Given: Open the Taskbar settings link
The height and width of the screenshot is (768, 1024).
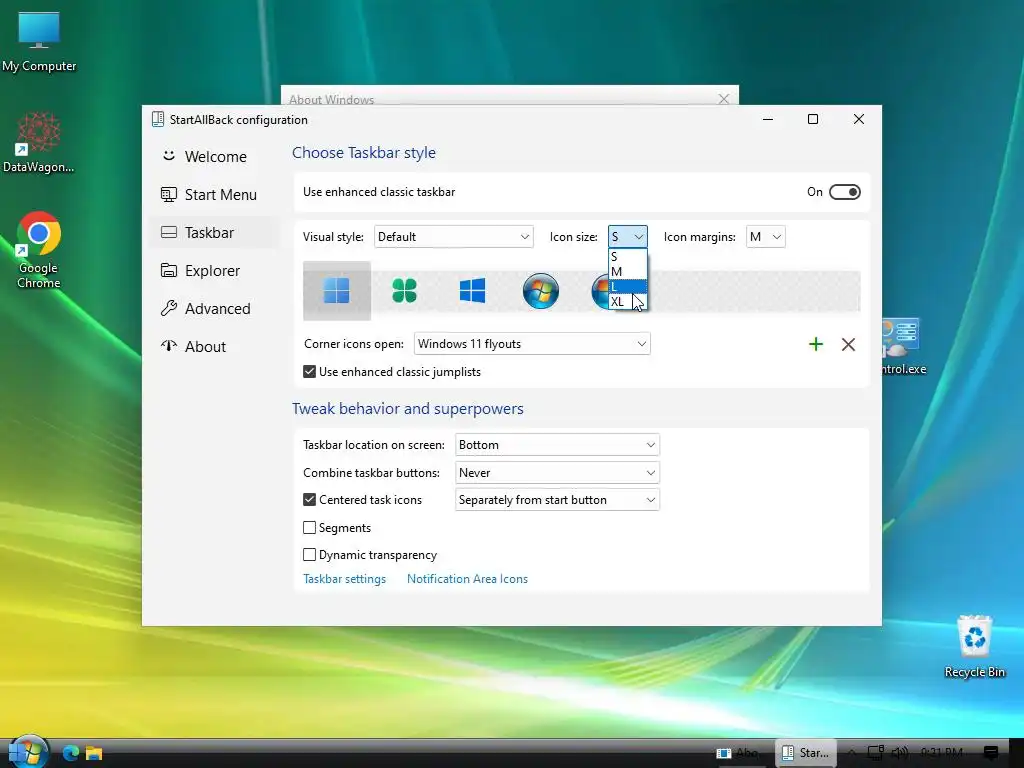Looking at the screenshot, I should pyautogui.click(x=344, y=579).
